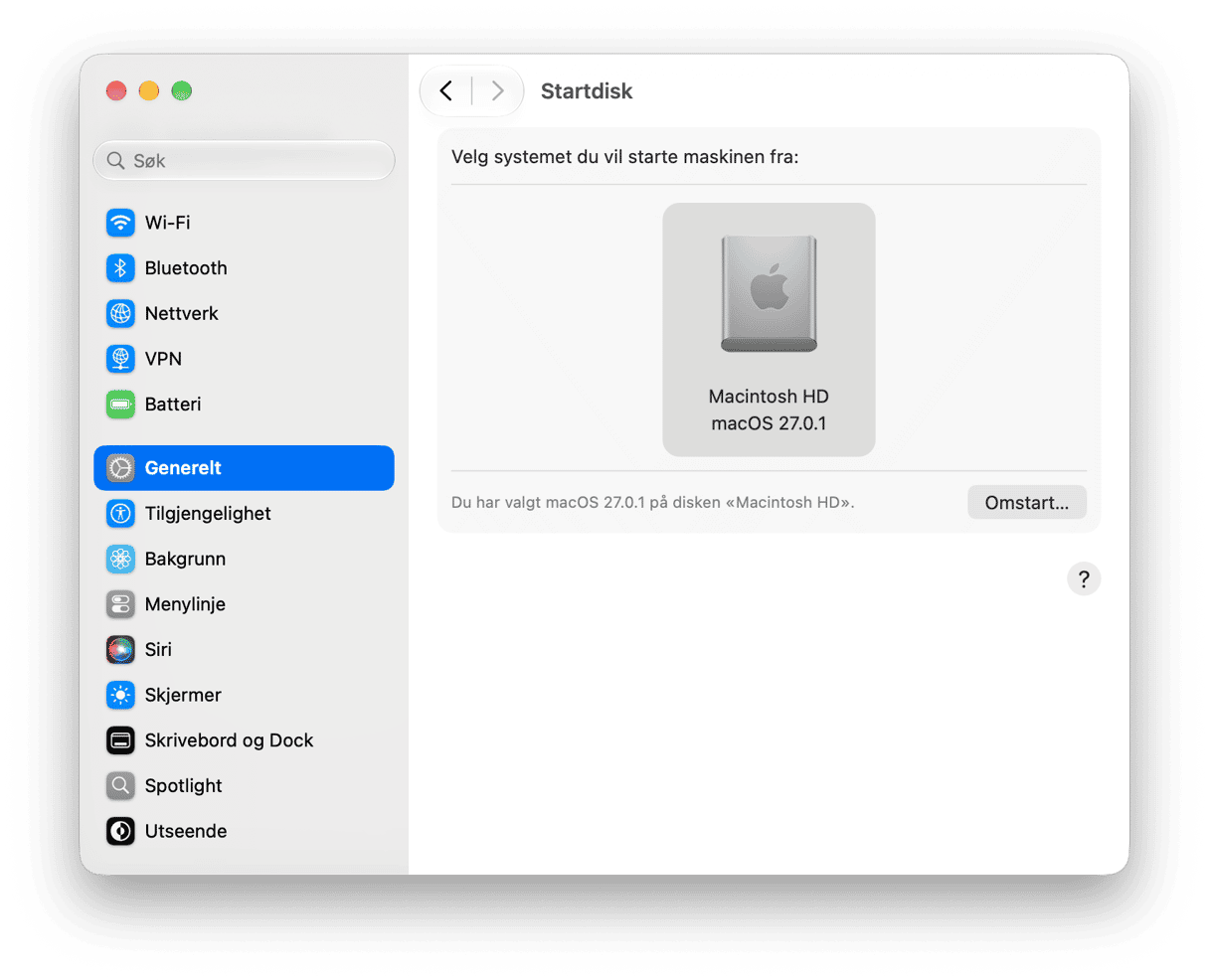Click the Skjermer sun icon
This screenshot has width=1209, height=980.
(120, 695)
